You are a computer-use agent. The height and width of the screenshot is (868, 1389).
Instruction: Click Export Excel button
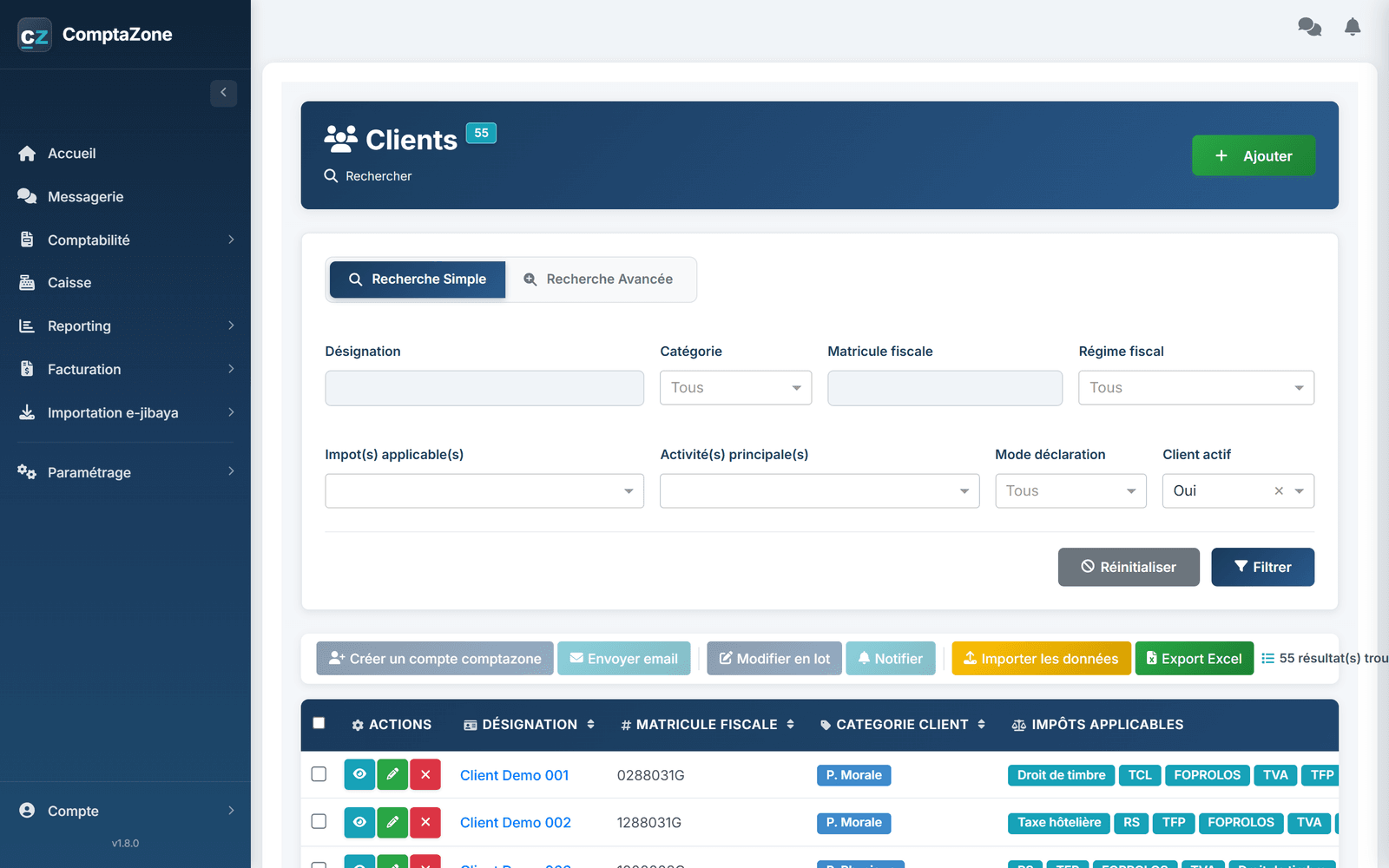(1194, 659)
